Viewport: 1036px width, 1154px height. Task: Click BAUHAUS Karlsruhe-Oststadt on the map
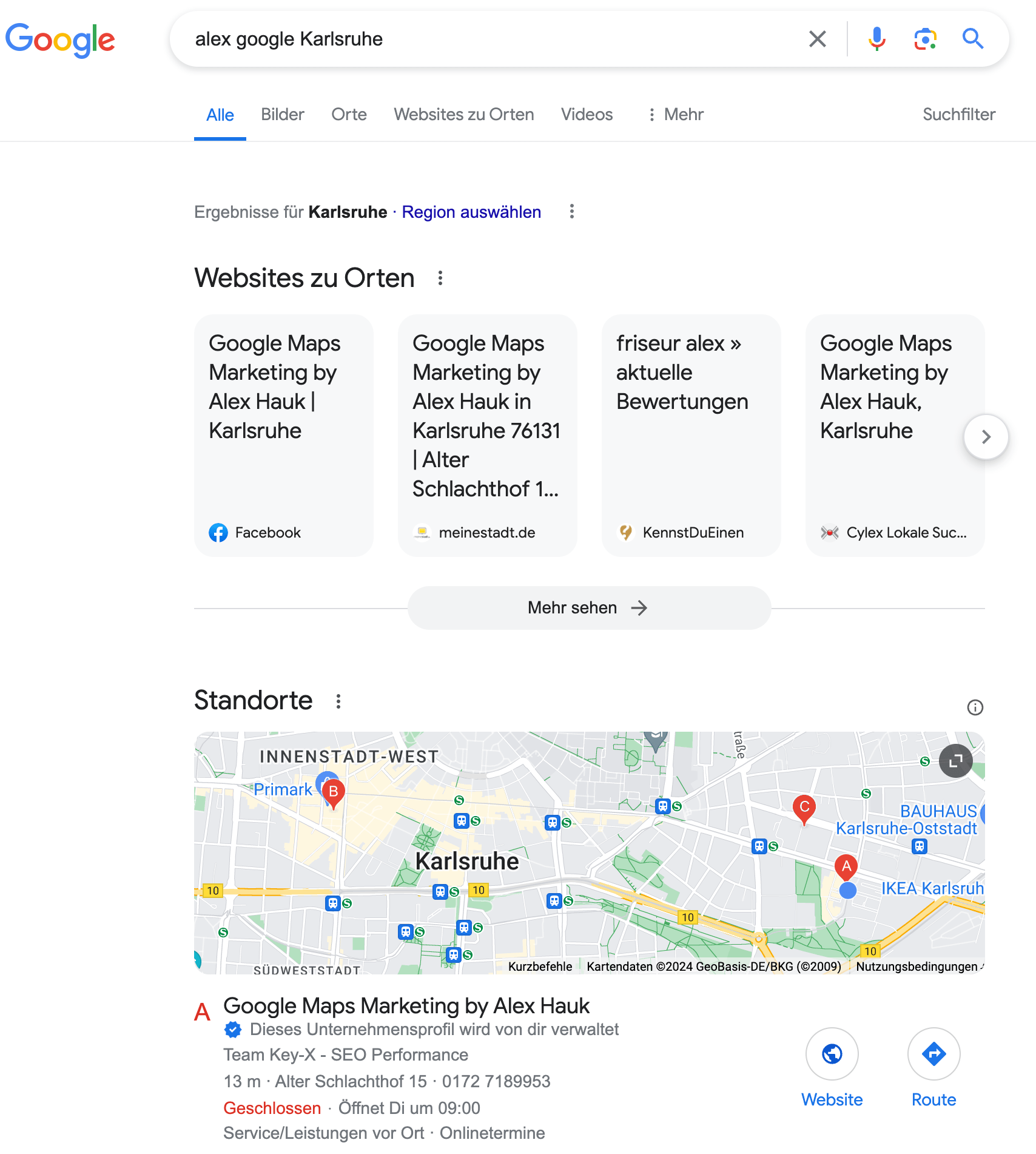click(x=907, y=820)
